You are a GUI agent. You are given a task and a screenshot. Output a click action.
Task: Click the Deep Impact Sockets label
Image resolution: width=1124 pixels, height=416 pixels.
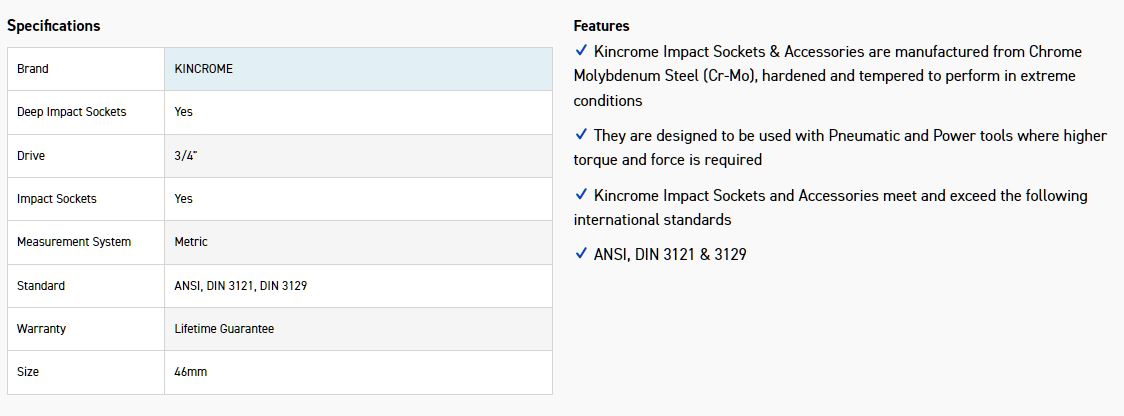click(x=72, y=112)
